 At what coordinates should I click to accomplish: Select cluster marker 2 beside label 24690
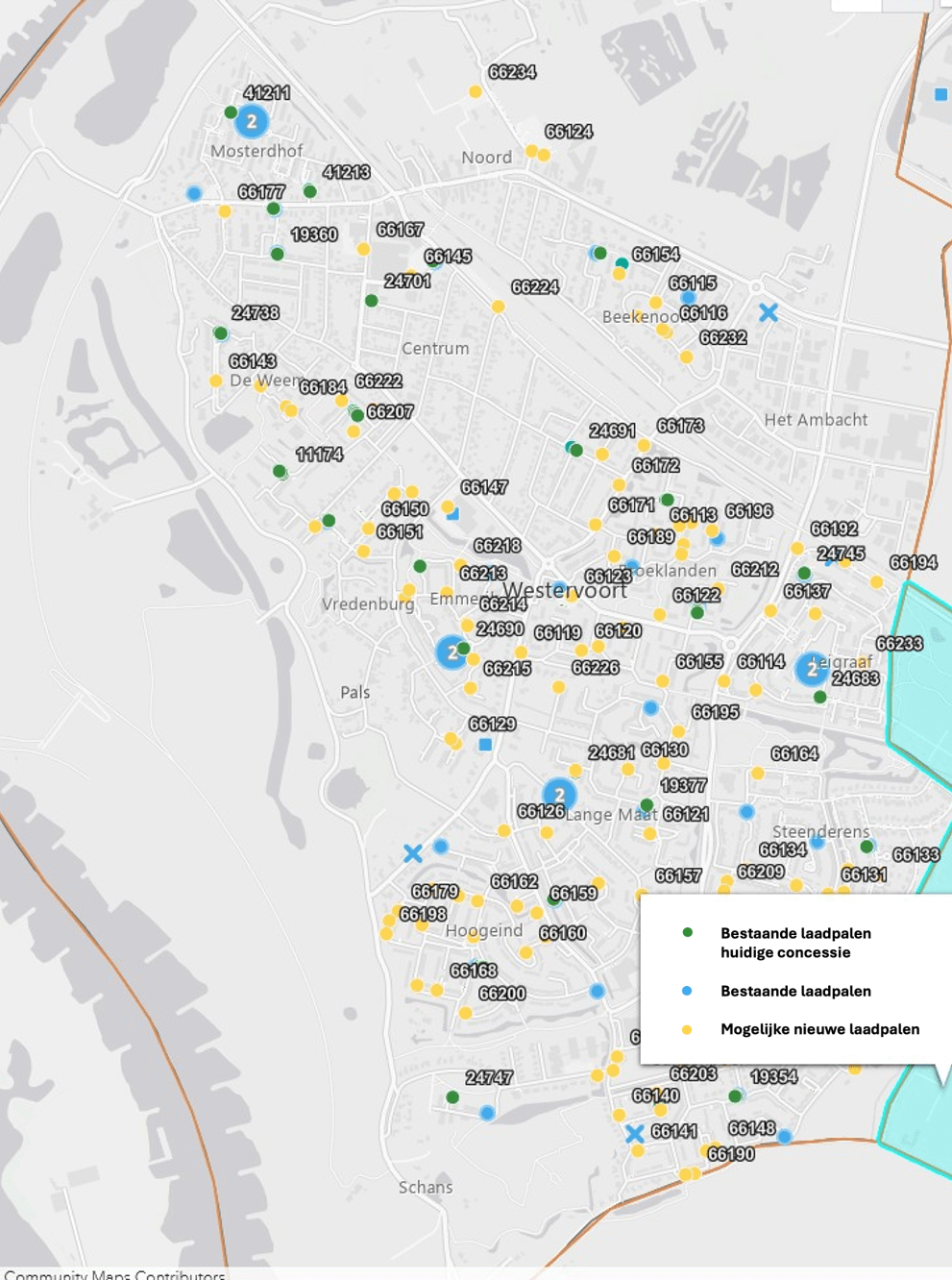[452, 652]
